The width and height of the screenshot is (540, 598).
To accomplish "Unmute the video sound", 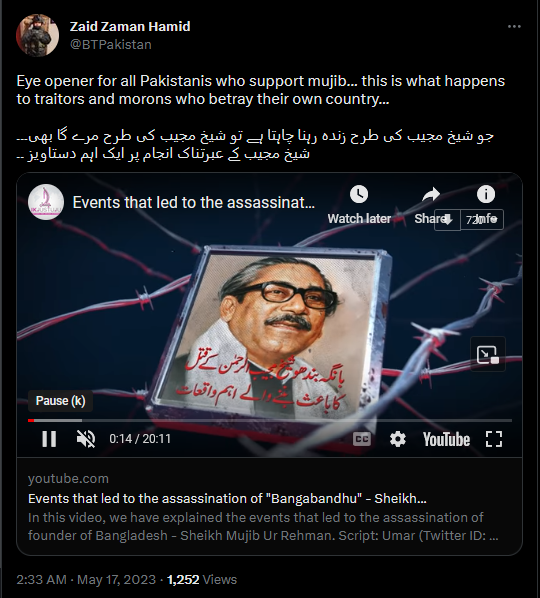I will click(x=86, y=439).
